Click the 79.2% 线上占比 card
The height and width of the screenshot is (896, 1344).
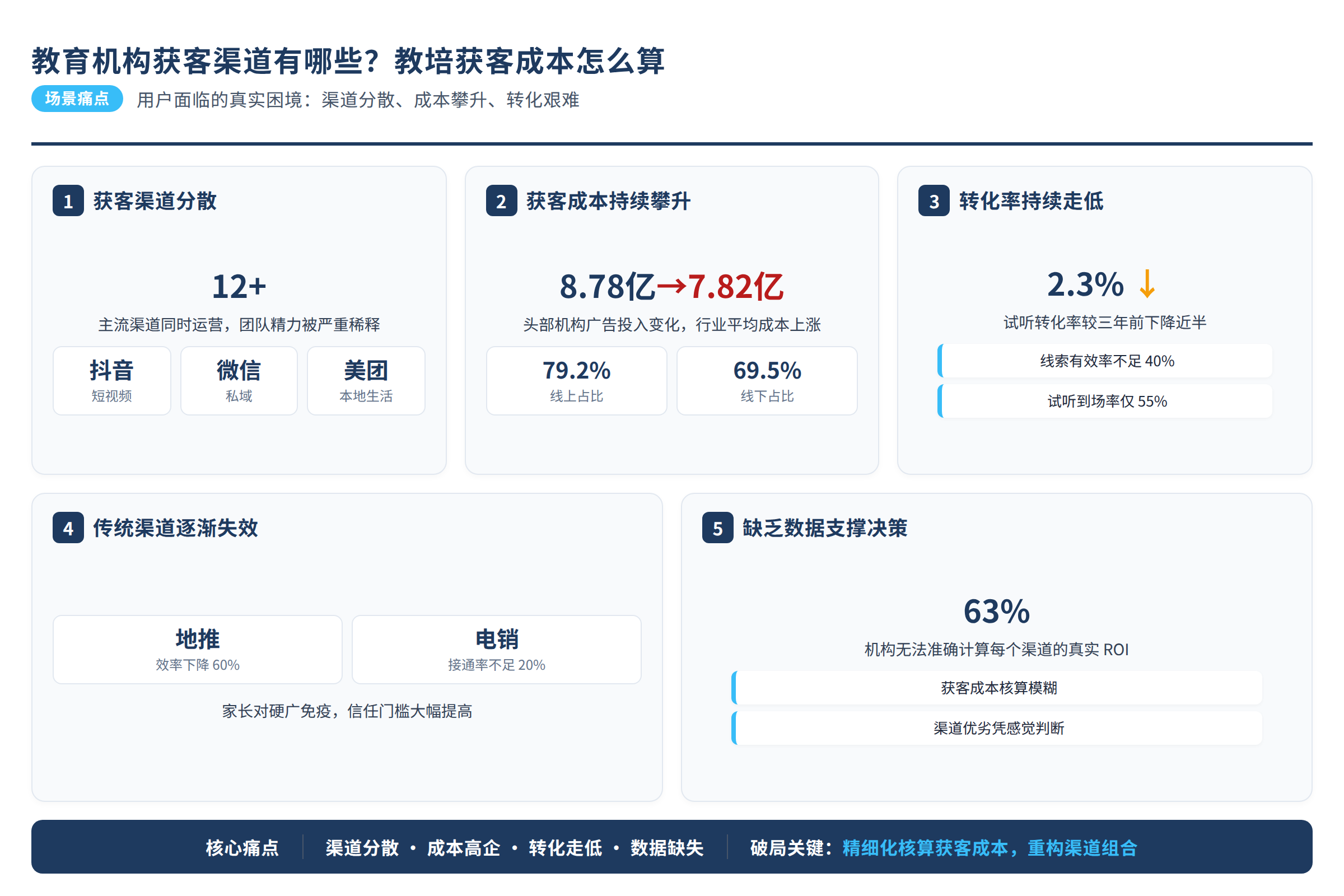click(x=577, y=381)
